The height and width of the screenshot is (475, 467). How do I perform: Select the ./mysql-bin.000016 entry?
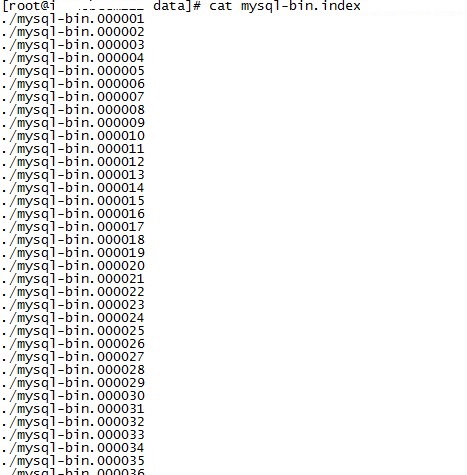(73, 214)
